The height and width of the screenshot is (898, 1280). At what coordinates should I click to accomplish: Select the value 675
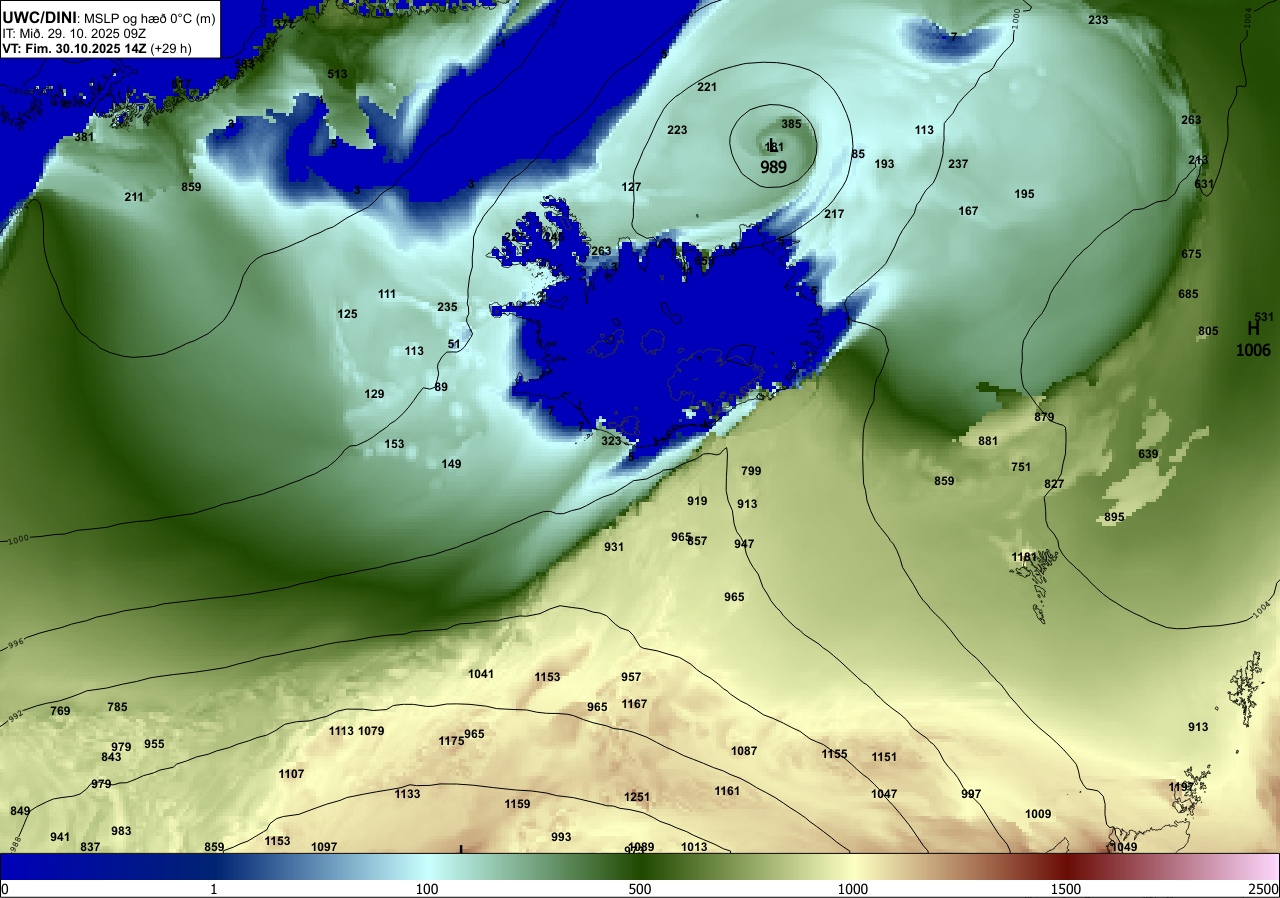click(x=1191, y=254)
